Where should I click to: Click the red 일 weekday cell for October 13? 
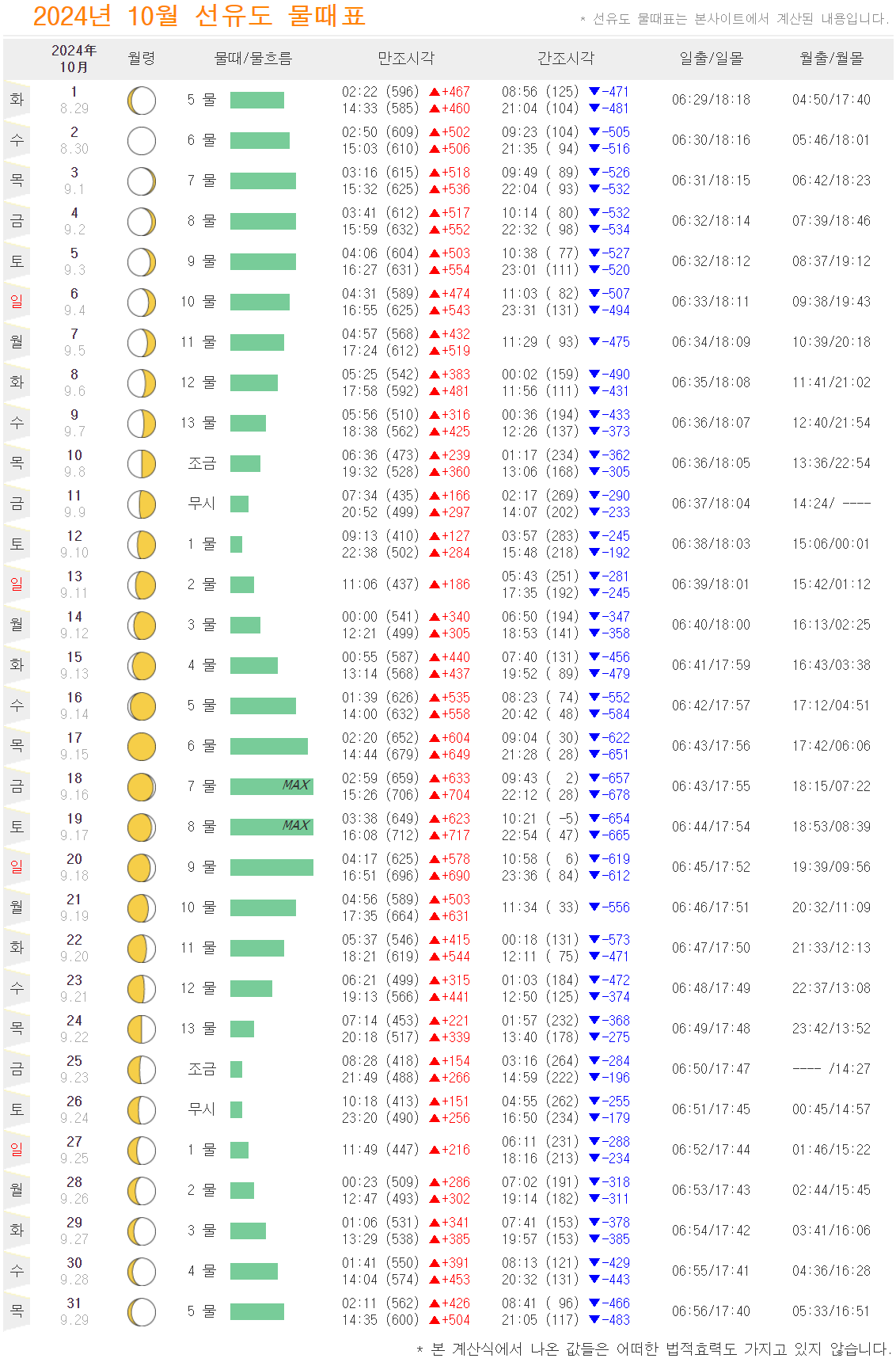point(17,584)
